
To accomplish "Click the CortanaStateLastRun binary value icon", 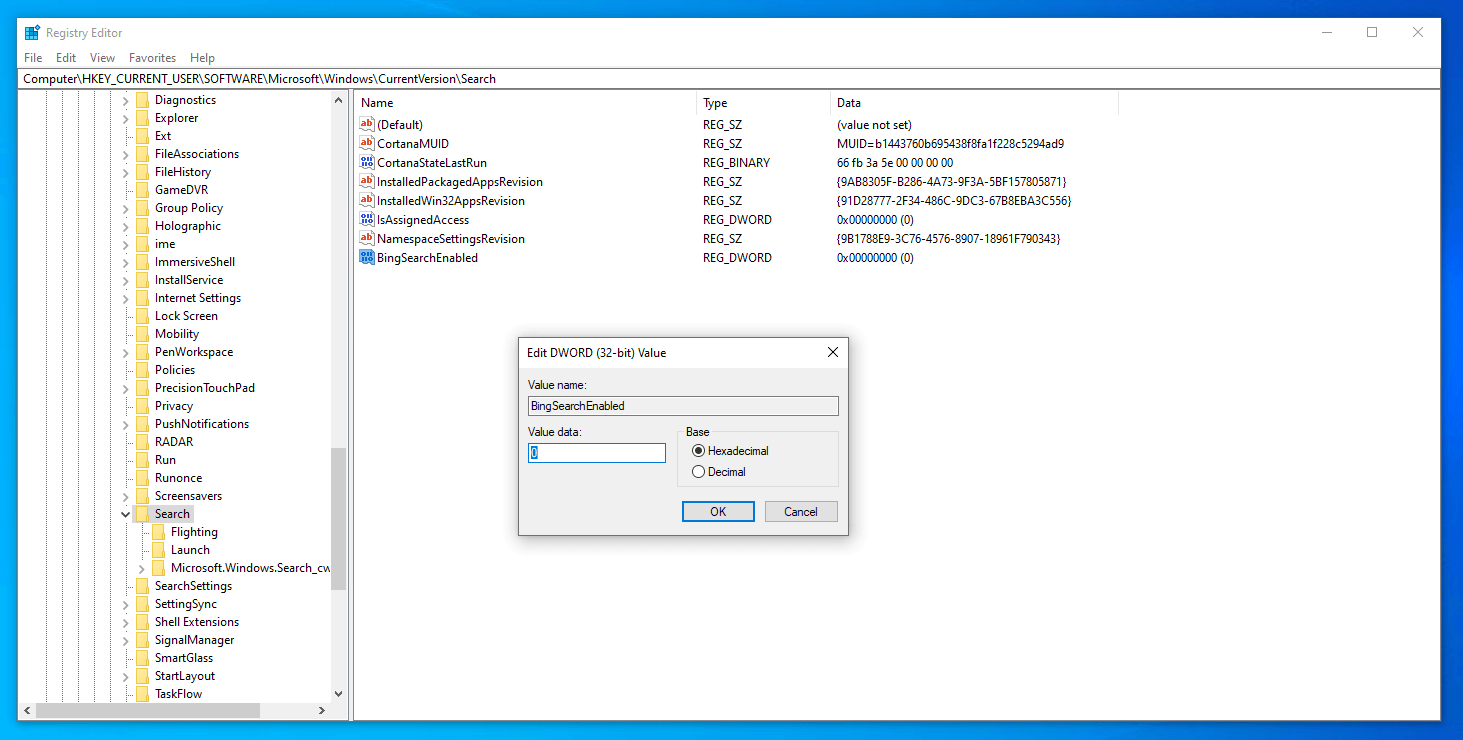I will tap(366, 163).
